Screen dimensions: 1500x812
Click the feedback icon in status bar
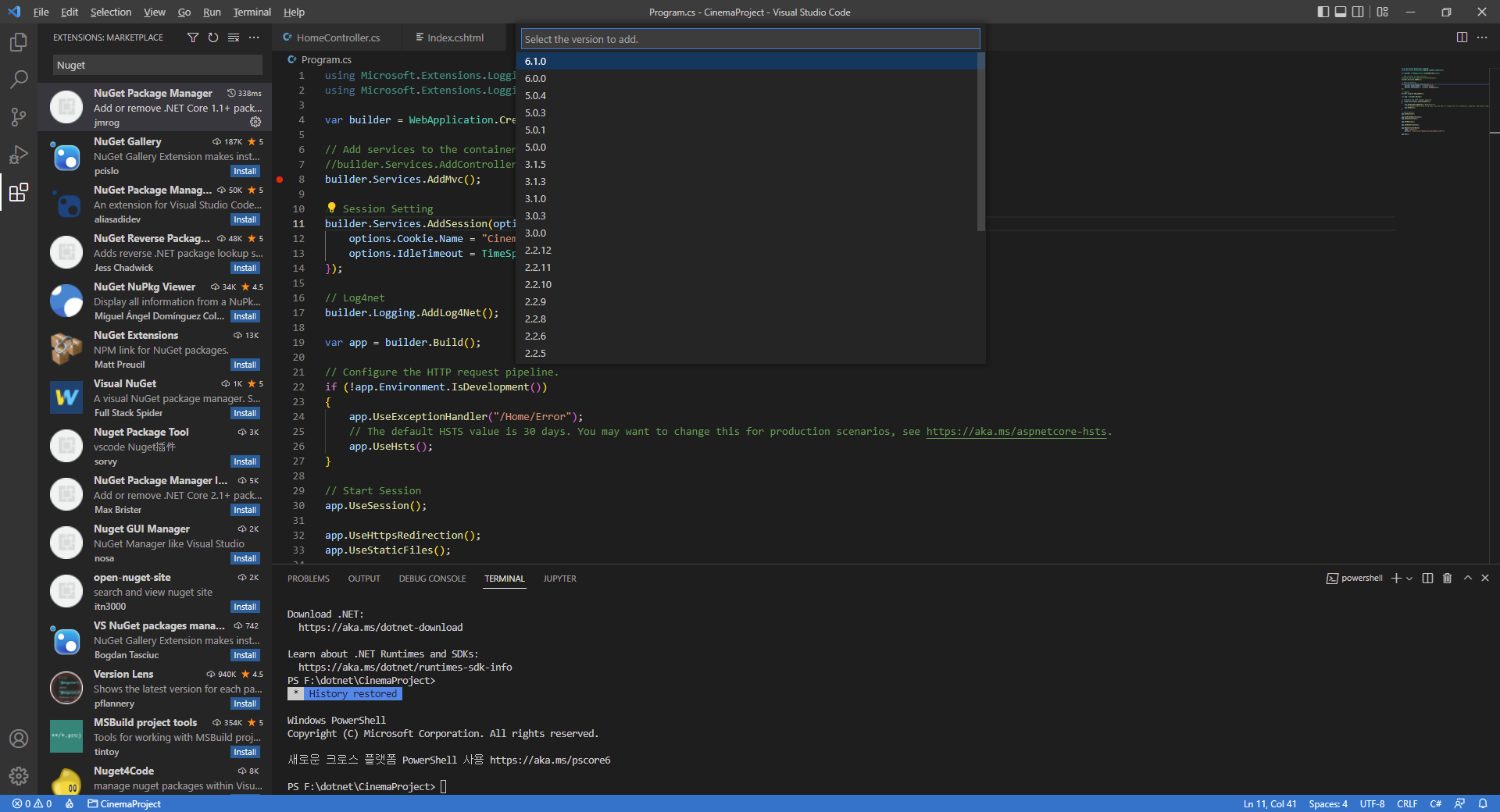pos(1459,803)
